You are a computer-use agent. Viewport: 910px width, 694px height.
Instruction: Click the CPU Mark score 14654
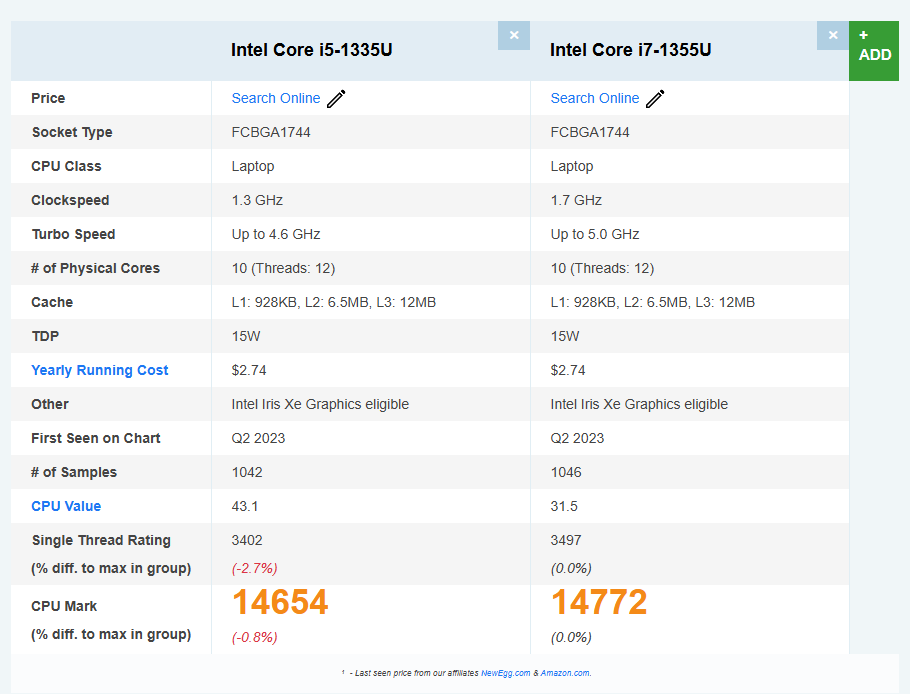pyautogui.click(x=280, y=602)
